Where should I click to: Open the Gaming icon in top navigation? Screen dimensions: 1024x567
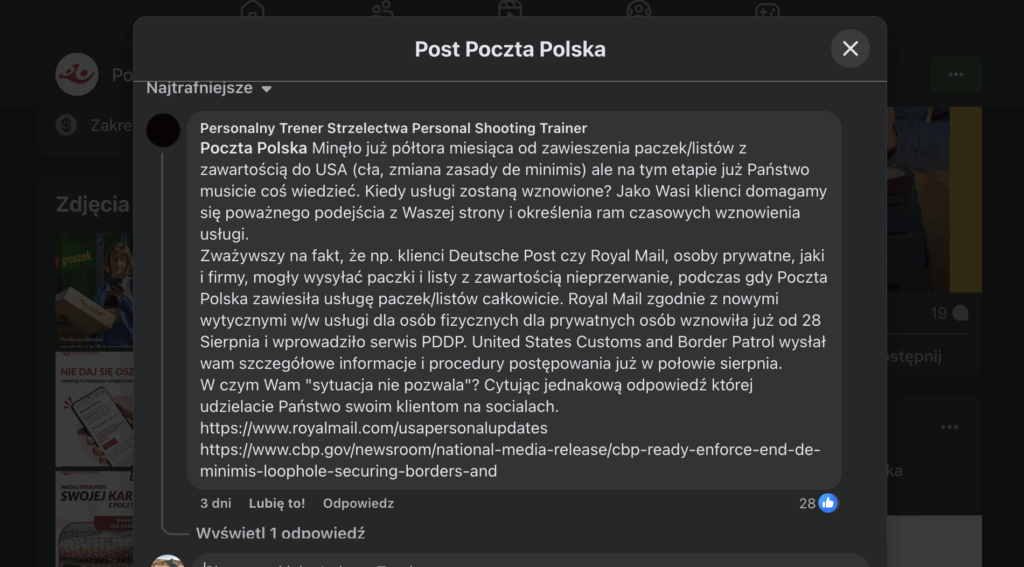[x=767, y=10]
